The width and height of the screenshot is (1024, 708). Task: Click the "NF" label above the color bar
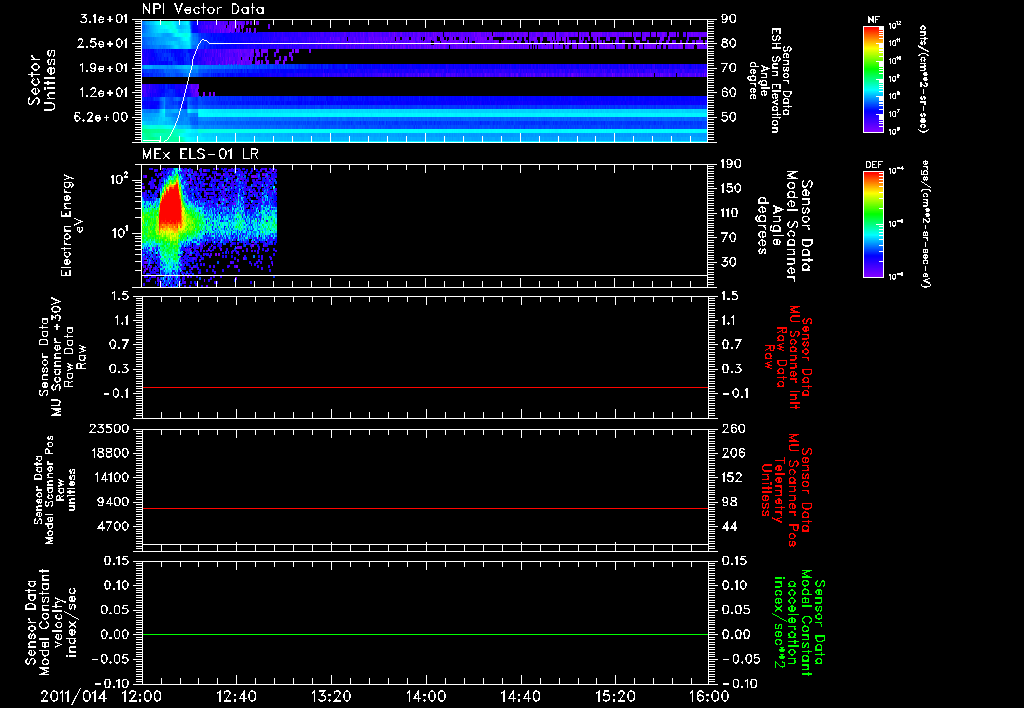873,20
